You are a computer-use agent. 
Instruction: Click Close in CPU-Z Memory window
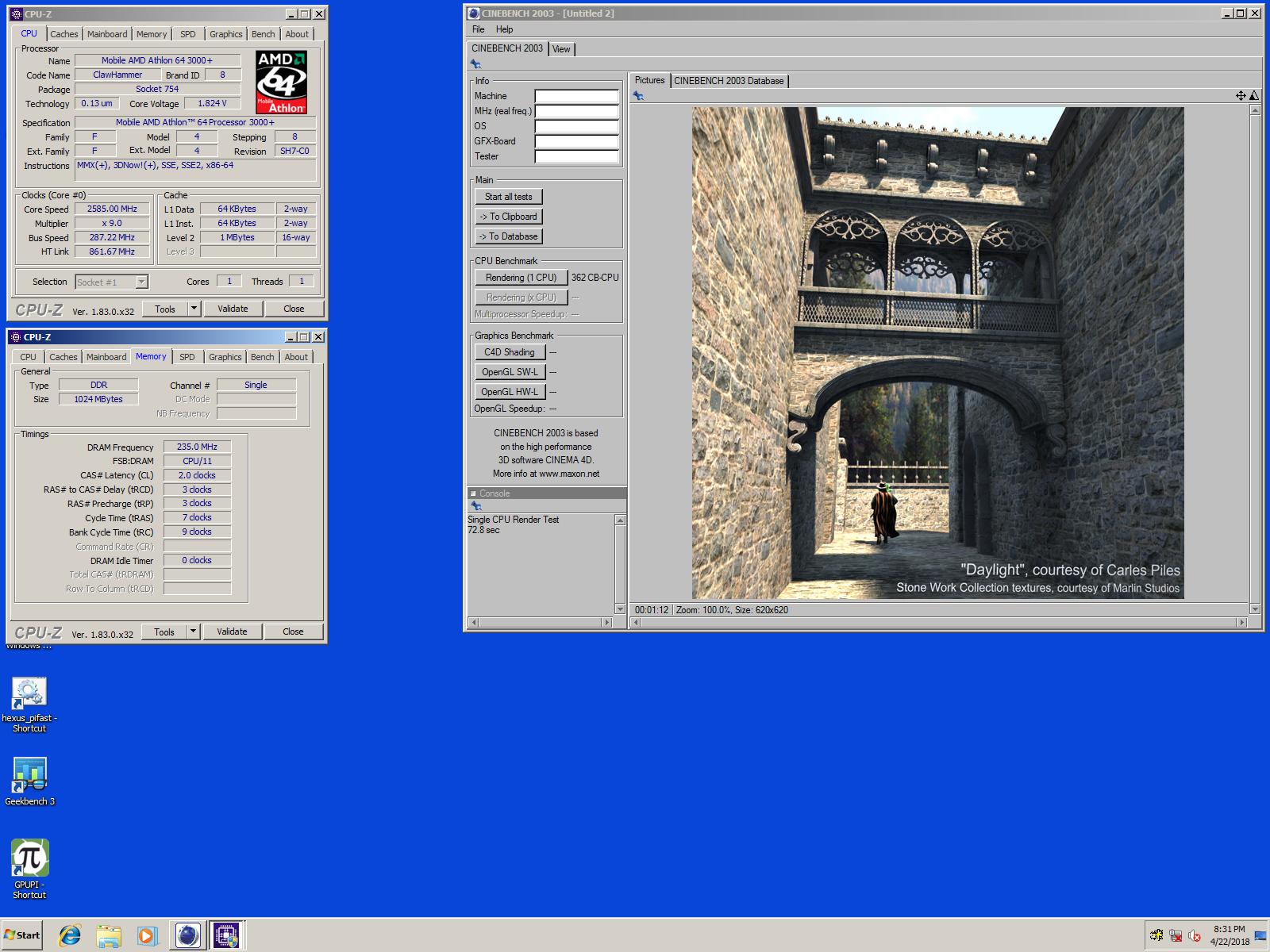[293, 631]
